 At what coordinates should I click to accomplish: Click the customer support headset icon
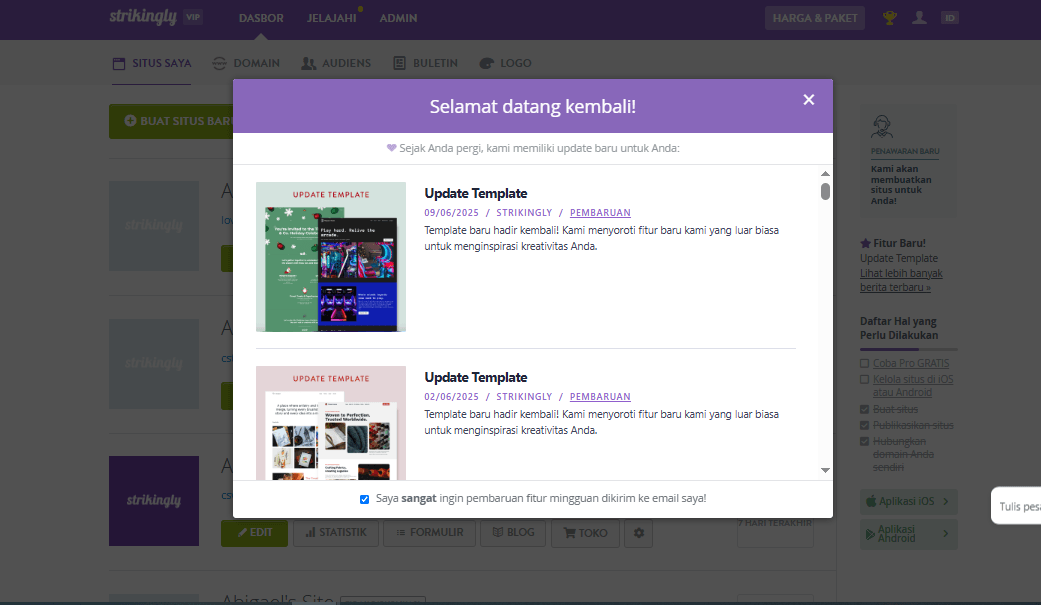pos(882,126)
